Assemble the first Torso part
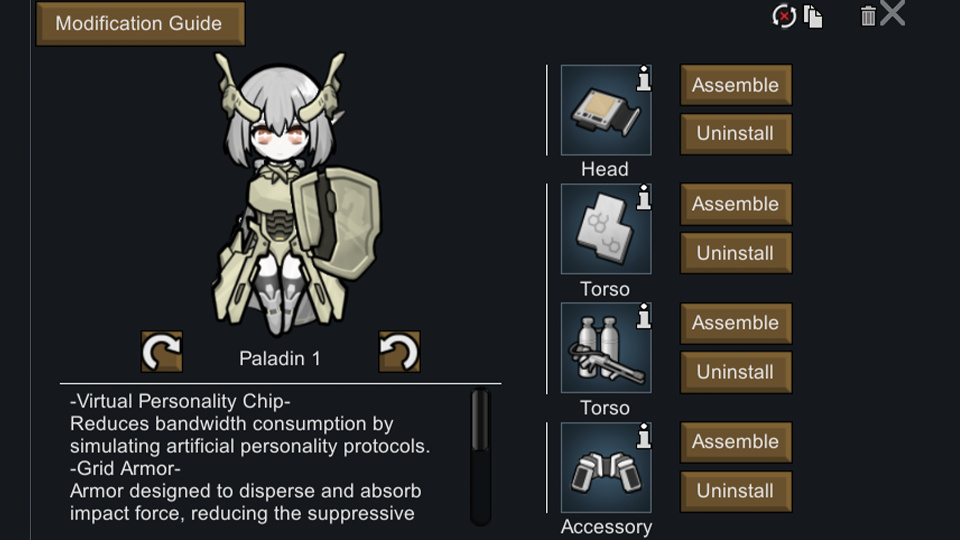The image size is (960, 540). tap(736, 204)
